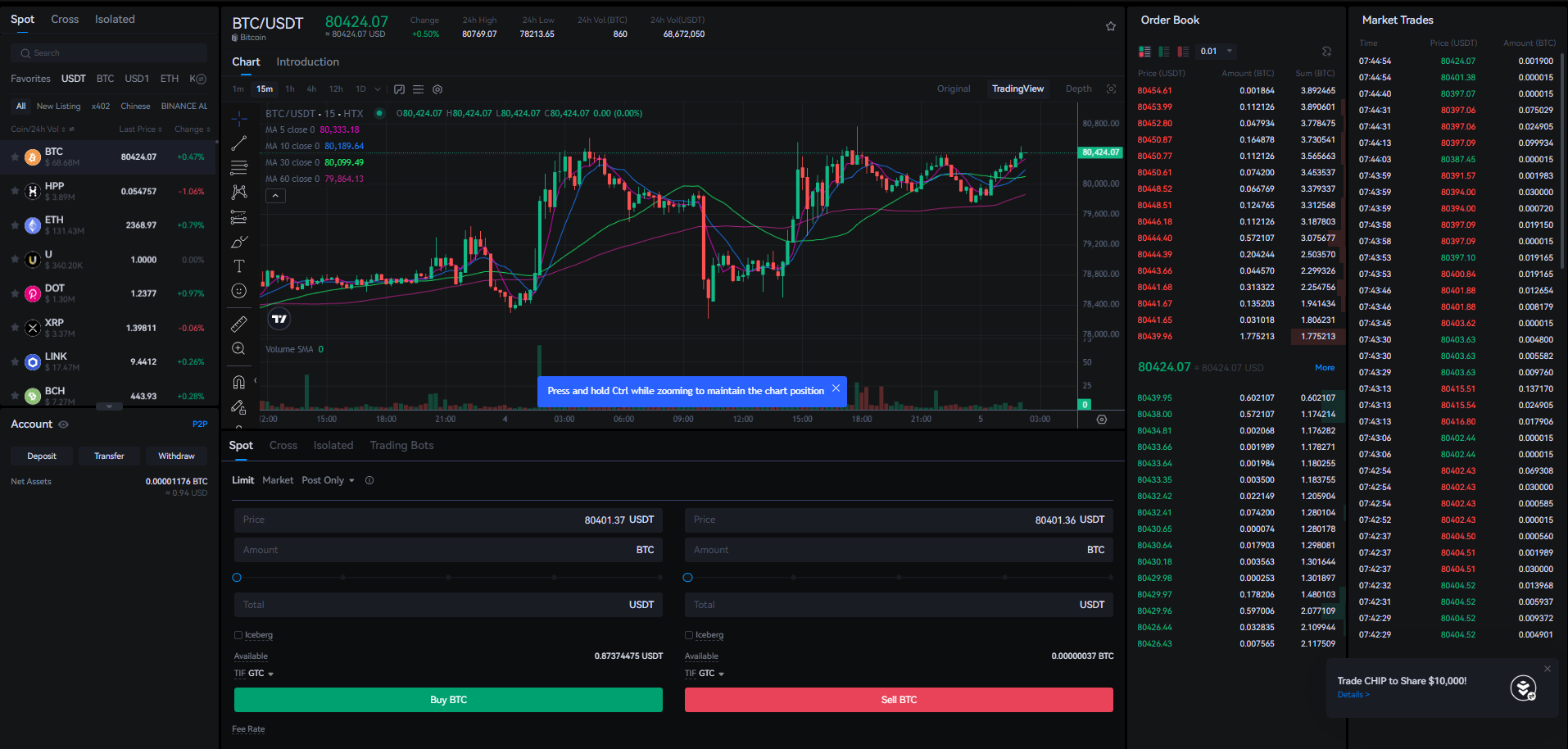Viewport: 1568px width, 749px height.
Task: Select the 1h chart interval
Action: [x=290, y=89]
